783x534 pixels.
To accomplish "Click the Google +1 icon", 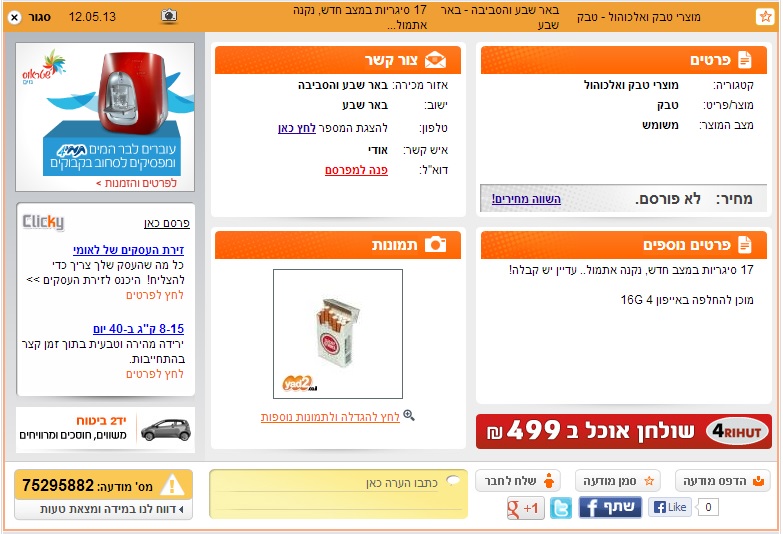I will pyautogui.click(x=525, y=508).
